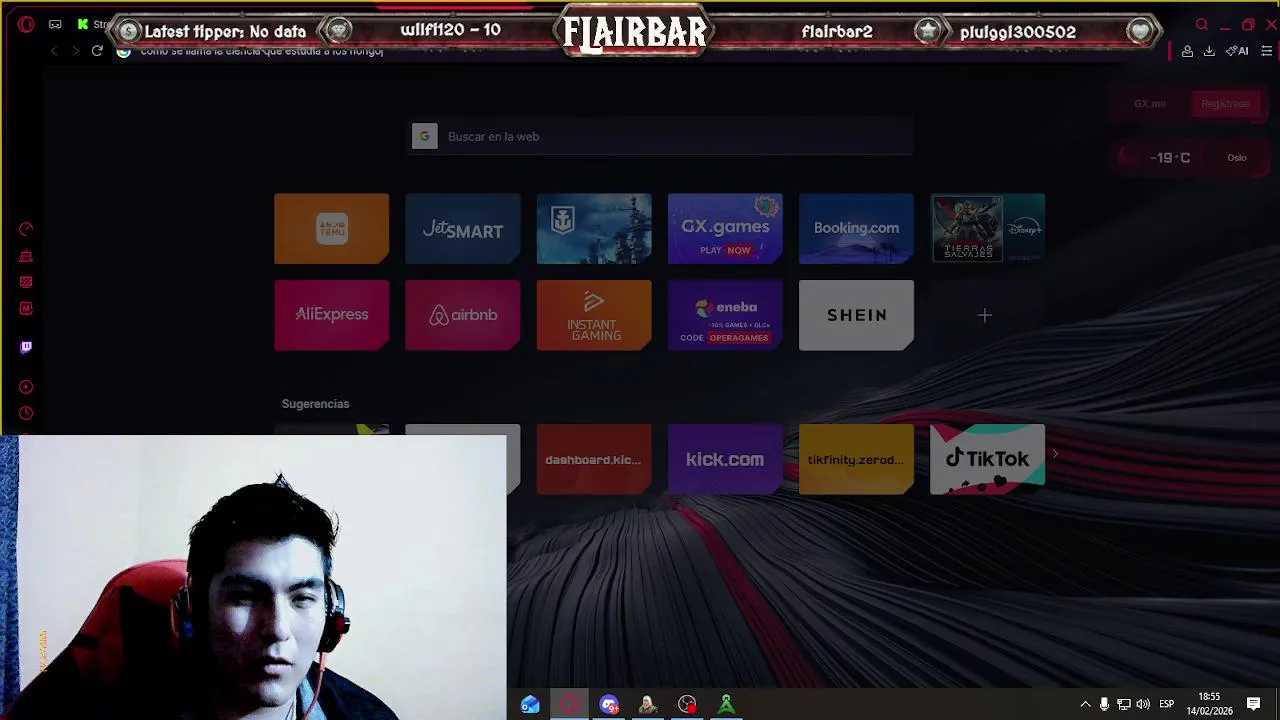1280x720 pixels.
Task: Click the Sugerencias heading
Action: [x=315, y=404]
